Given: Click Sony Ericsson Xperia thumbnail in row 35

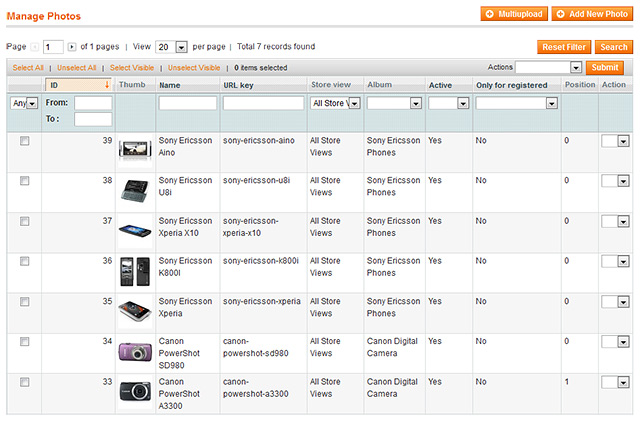Looking at the screenshot, I should click(x=135, y=311).
